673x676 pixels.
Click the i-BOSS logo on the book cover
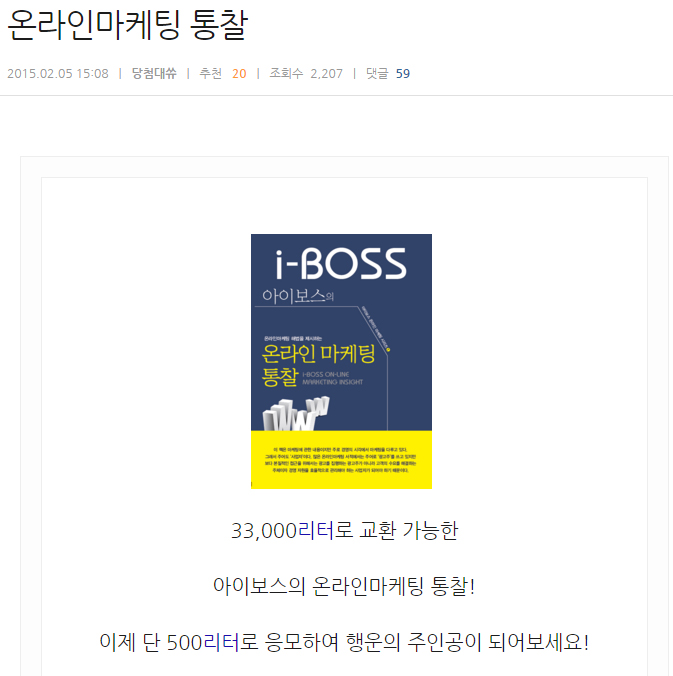(341, 263)
